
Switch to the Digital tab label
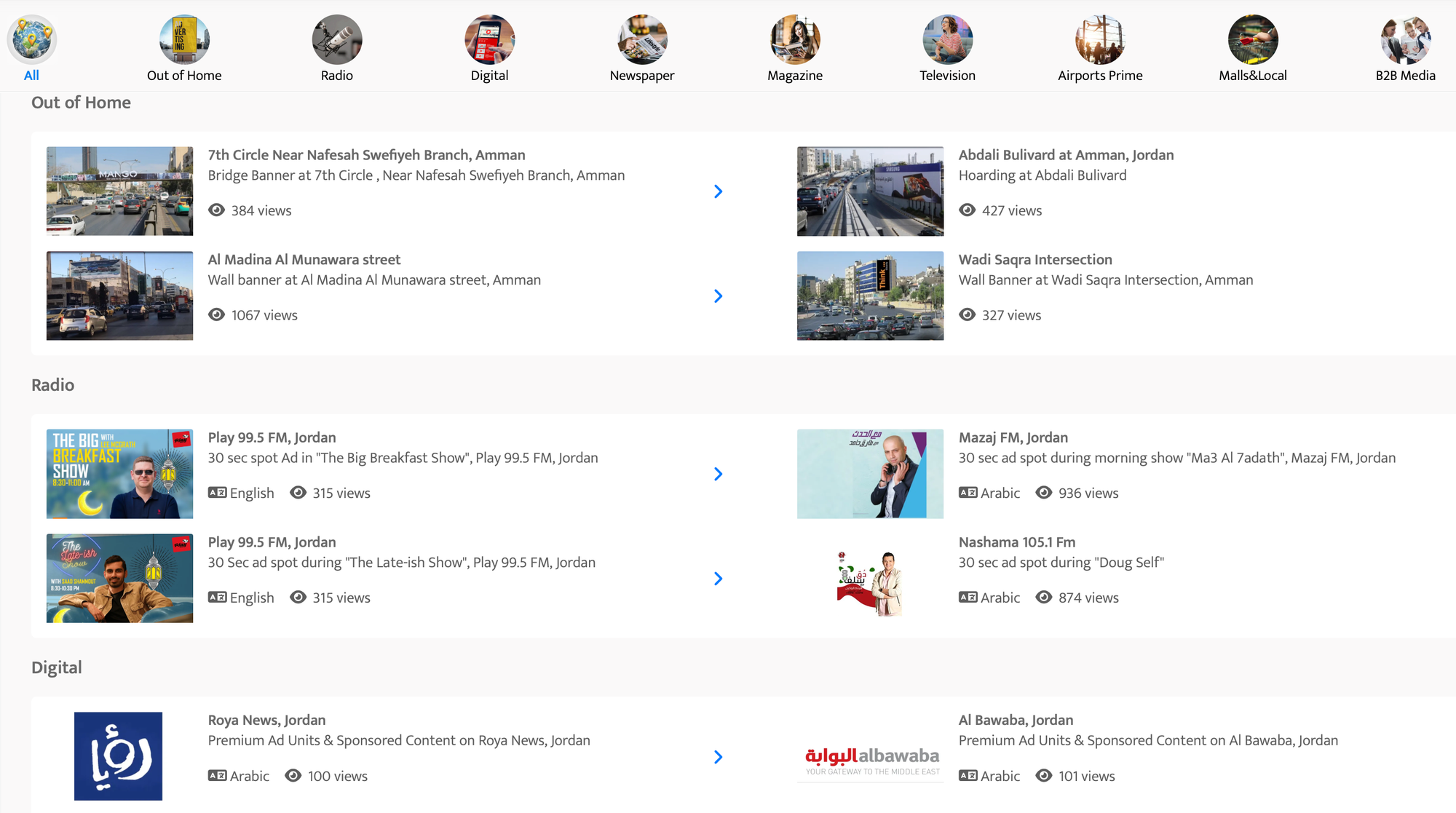(x=489, y=76)
